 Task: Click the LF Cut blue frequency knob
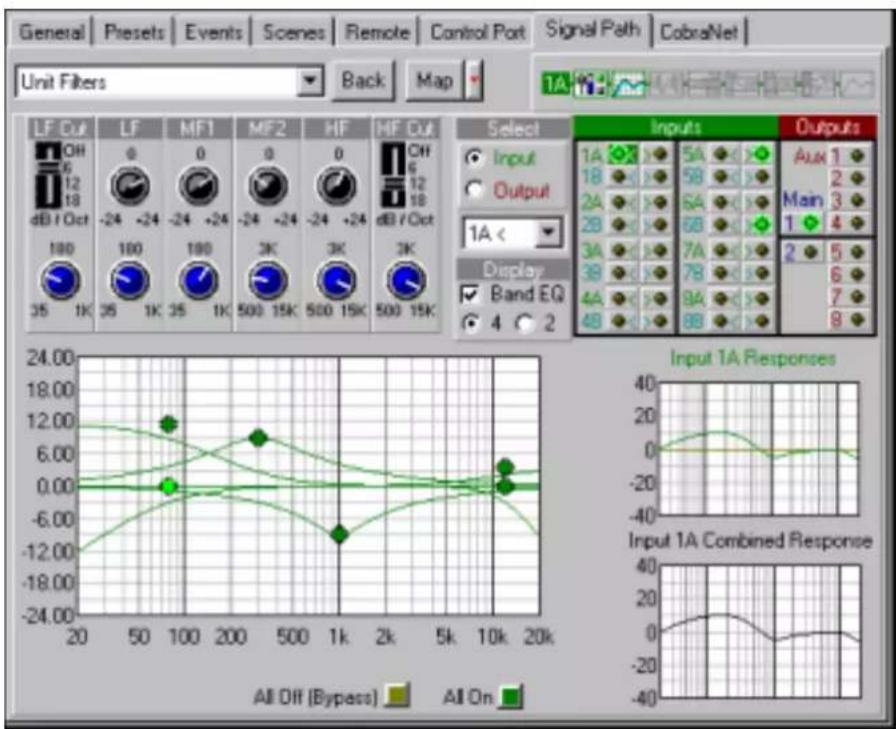coord(61,281)
